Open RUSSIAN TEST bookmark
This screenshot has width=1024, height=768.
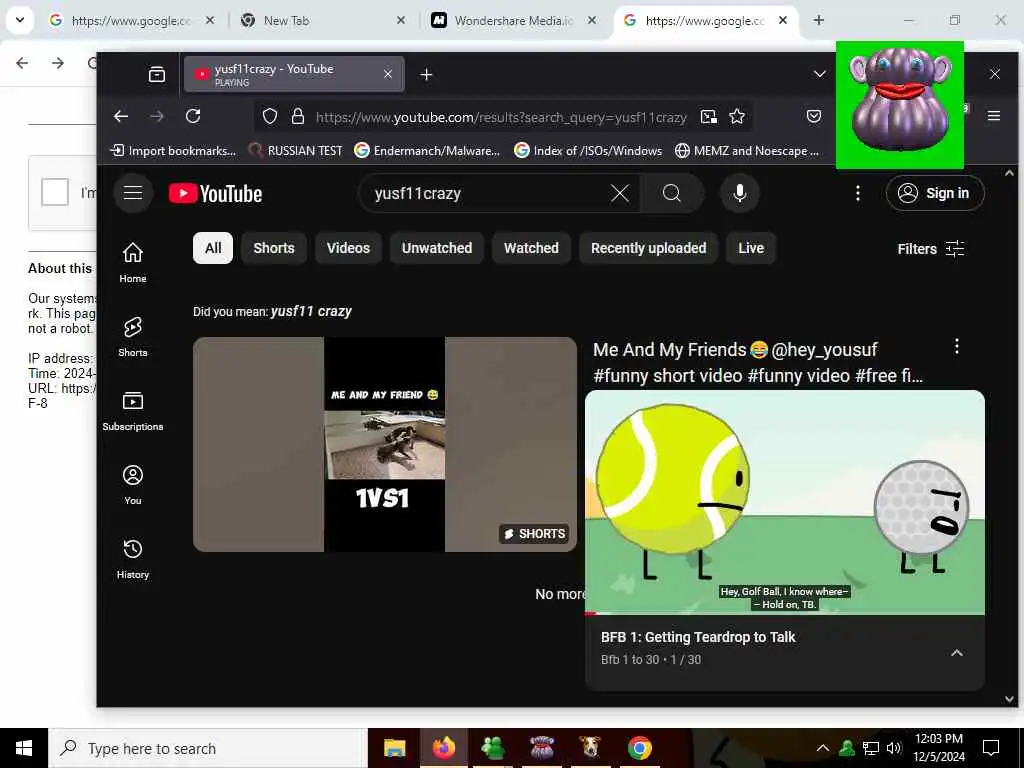(x=296, y=151)
